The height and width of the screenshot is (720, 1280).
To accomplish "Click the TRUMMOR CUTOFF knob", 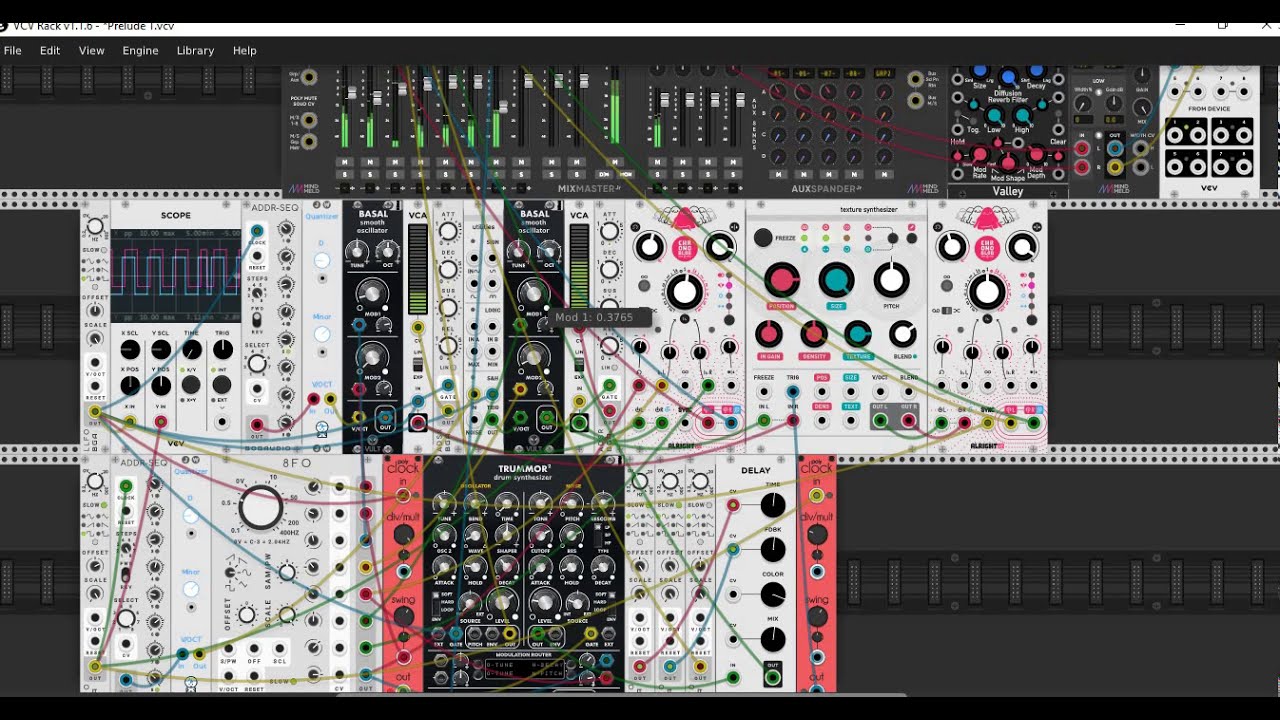I will 540,535.
